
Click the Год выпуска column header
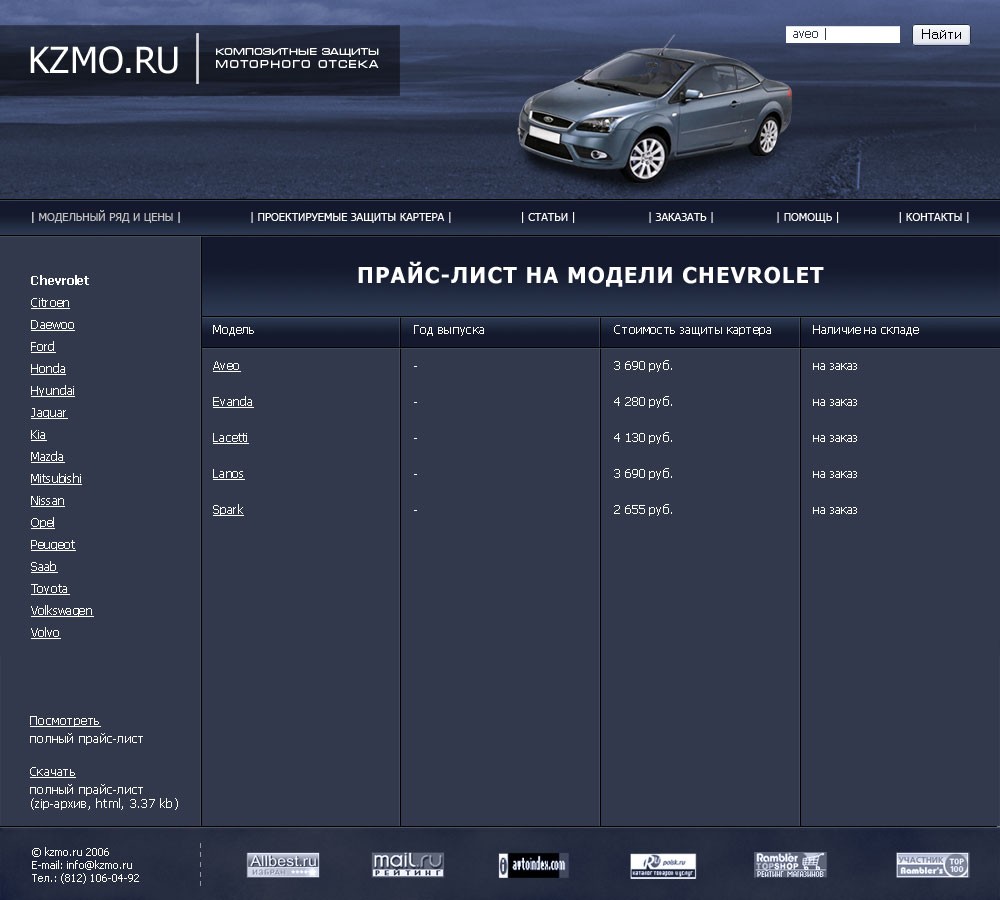coord(449,330)
